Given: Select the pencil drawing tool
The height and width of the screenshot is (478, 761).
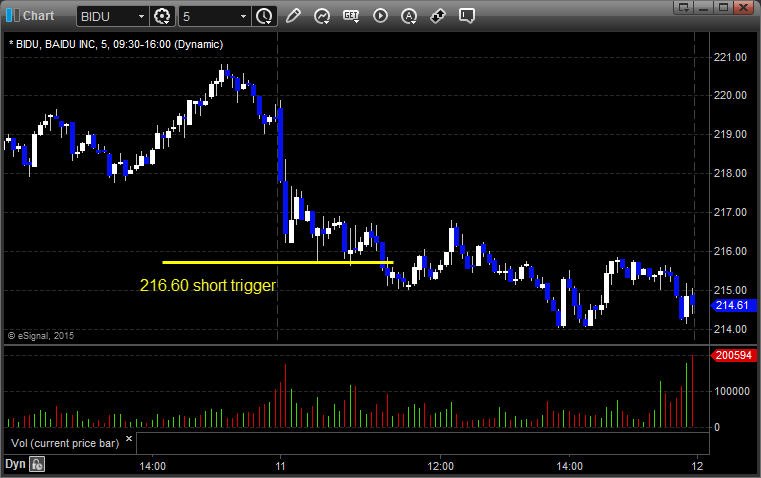Looking at the screenshot, I should [293, 16].
